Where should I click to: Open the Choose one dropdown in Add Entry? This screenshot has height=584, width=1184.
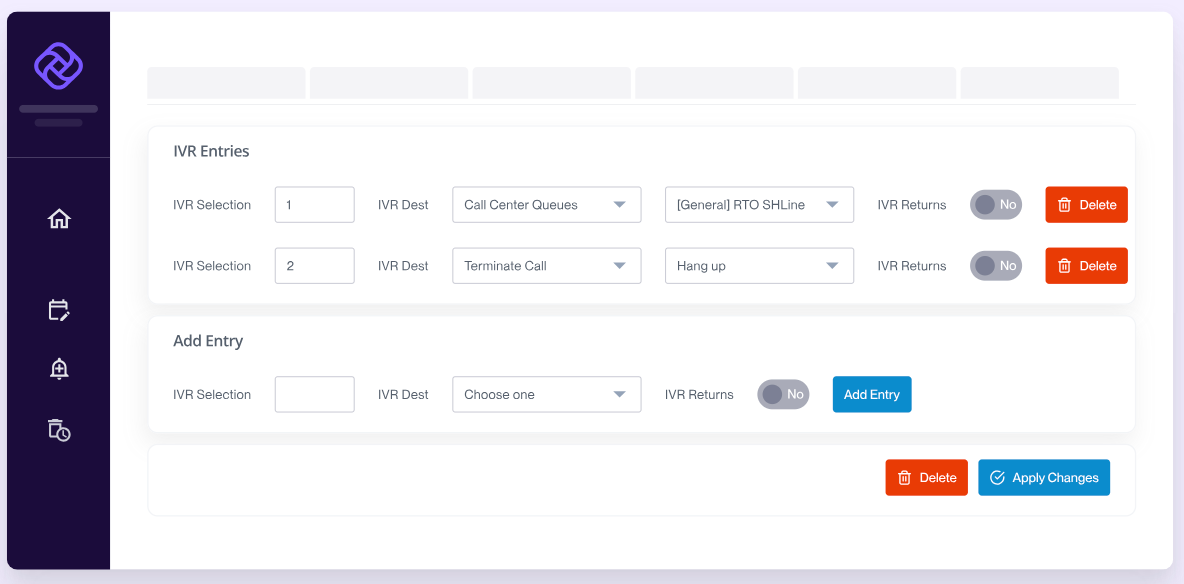tap(546, 394)
